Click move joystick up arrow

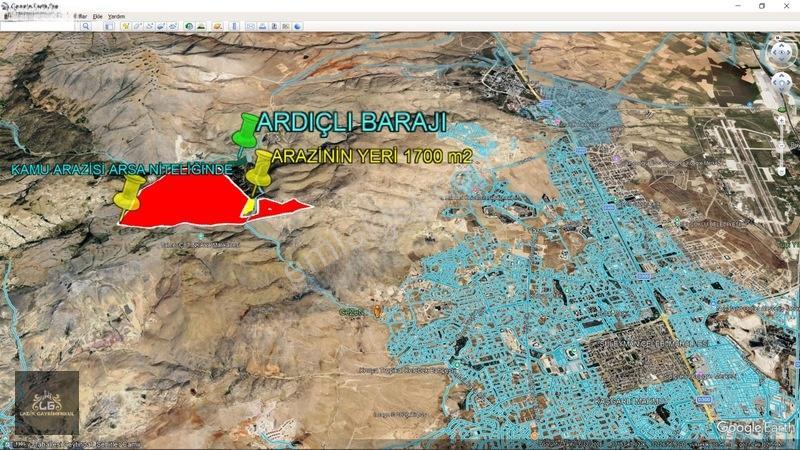click(782, 76)
